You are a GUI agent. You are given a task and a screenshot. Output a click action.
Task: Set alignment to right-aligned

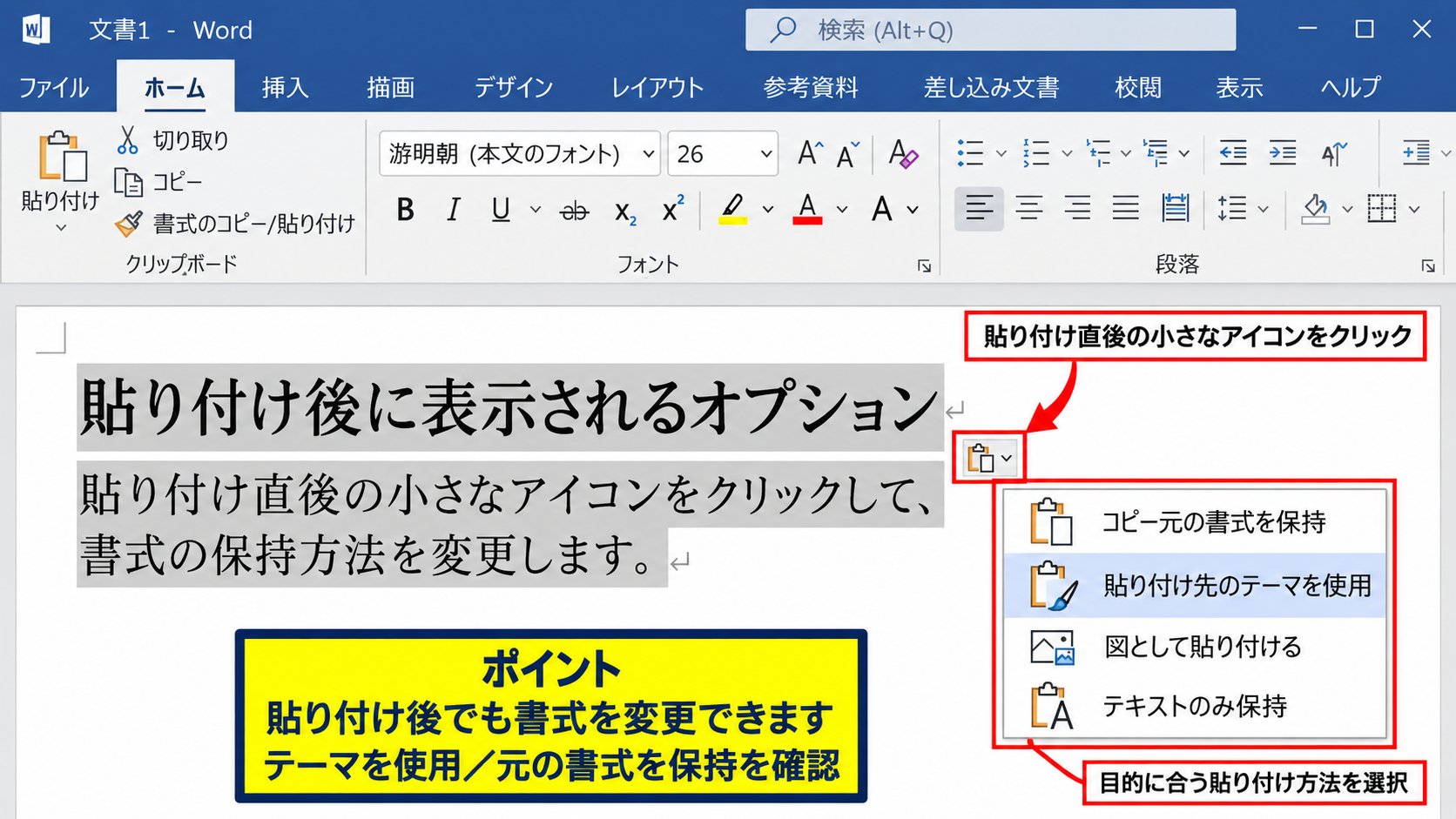(1077, 208)
